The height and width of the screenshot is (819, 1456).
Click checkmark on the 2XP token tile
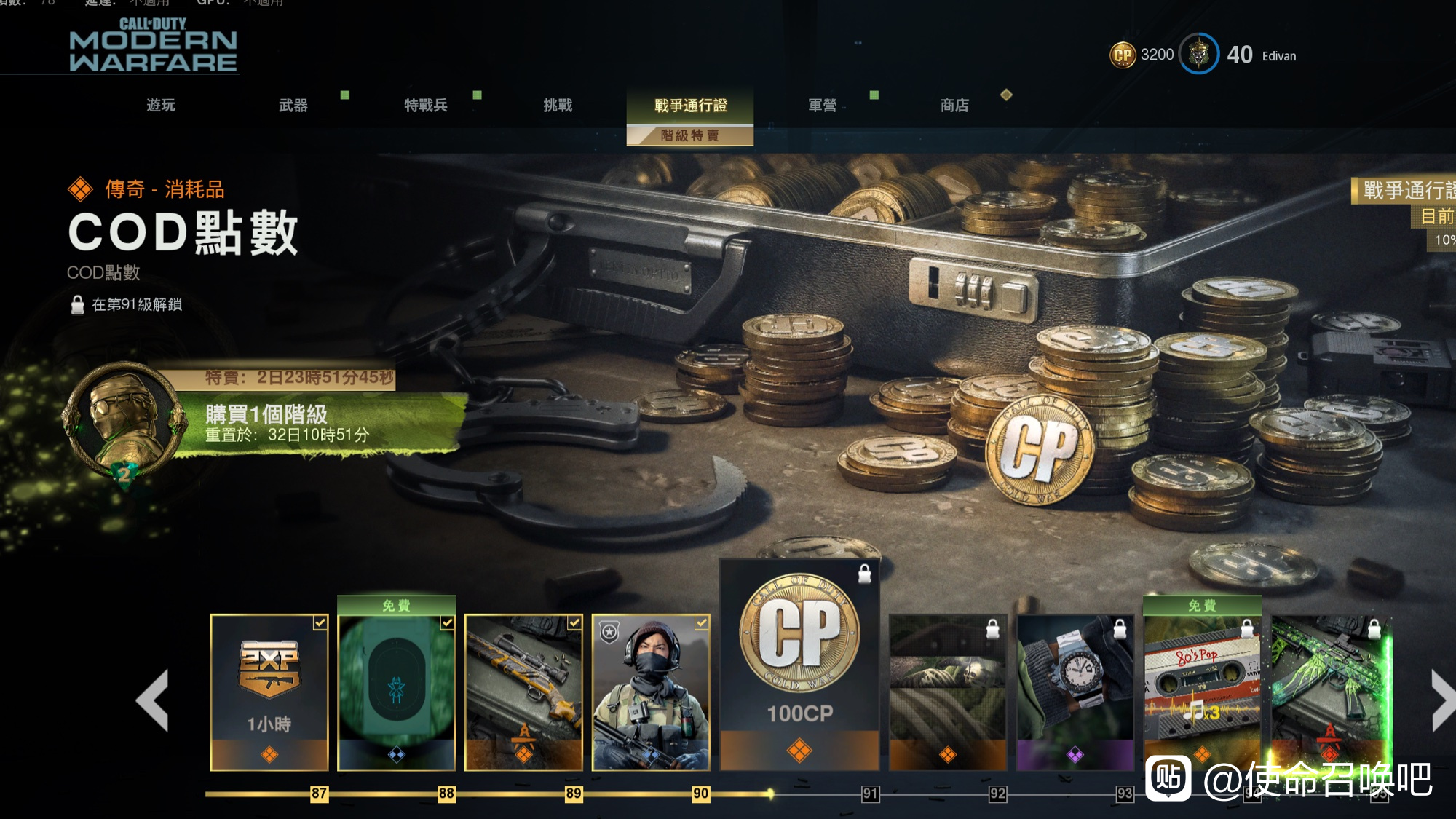pos(320,622)
